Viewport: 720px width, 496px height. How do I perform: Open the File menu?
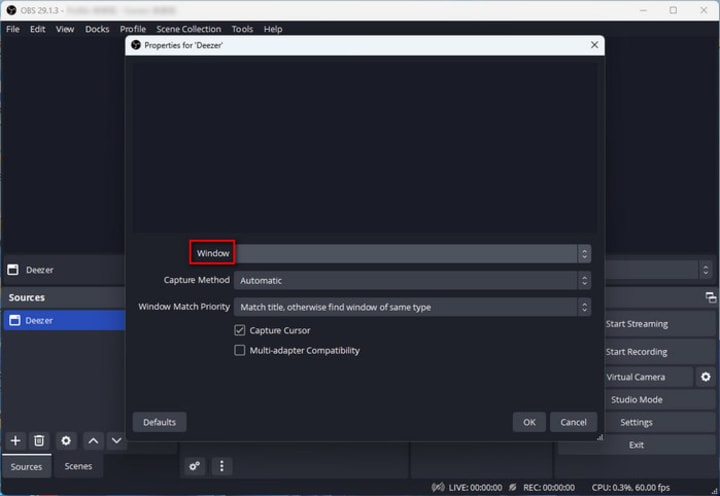pos(13,29)
